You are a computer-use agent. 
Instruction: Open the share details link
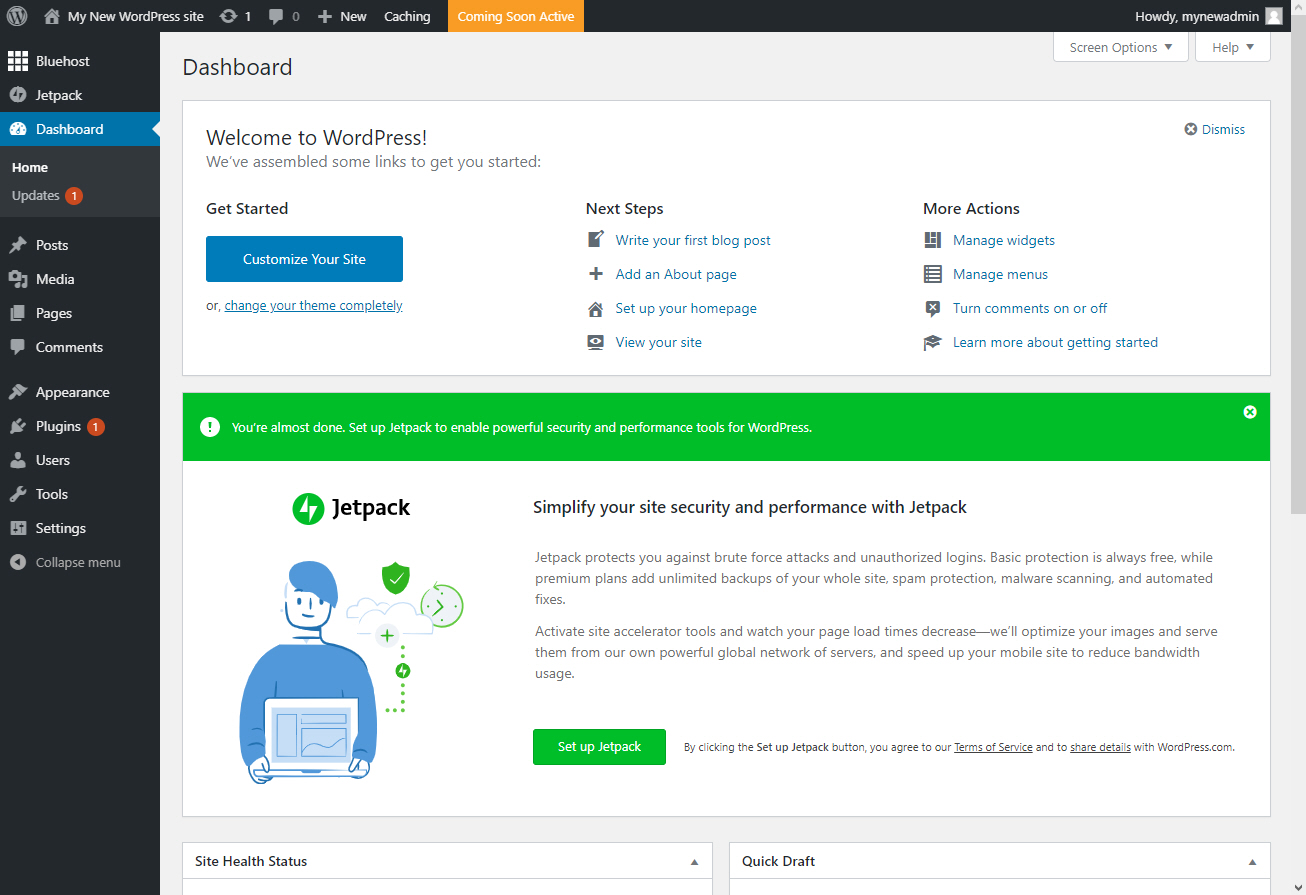pyautogui.click(x=1100, y=747)
